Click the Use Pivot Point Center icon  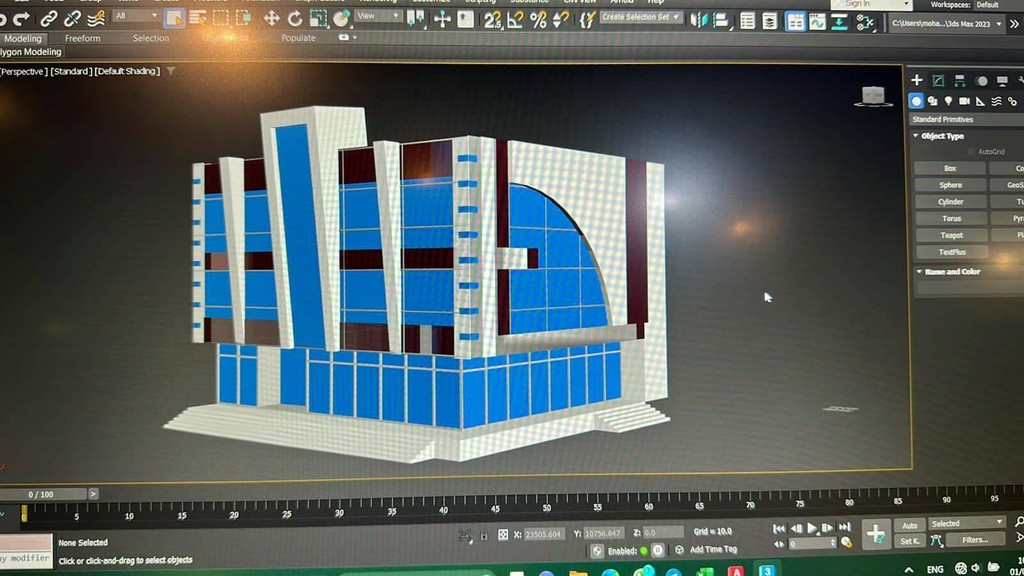click(415, 19)
